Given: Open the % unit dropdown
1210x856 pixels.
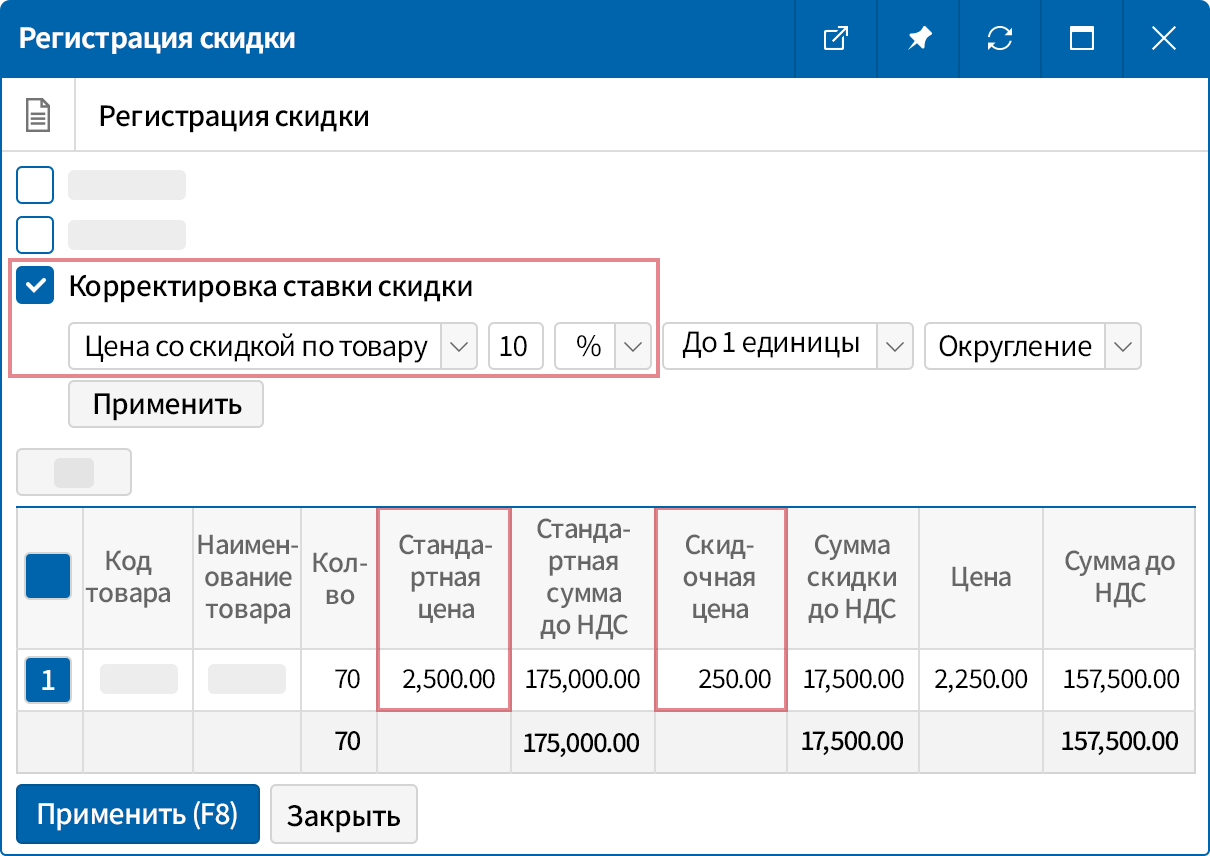Looking at the screenshot, I should tap(631, 346).
